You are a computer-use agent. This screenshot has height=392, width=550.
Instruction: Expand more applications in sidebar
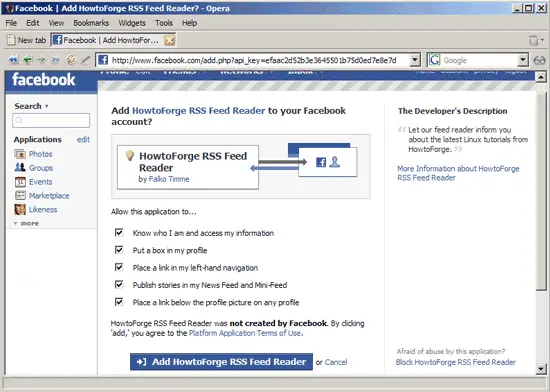[x=26, y=223]
